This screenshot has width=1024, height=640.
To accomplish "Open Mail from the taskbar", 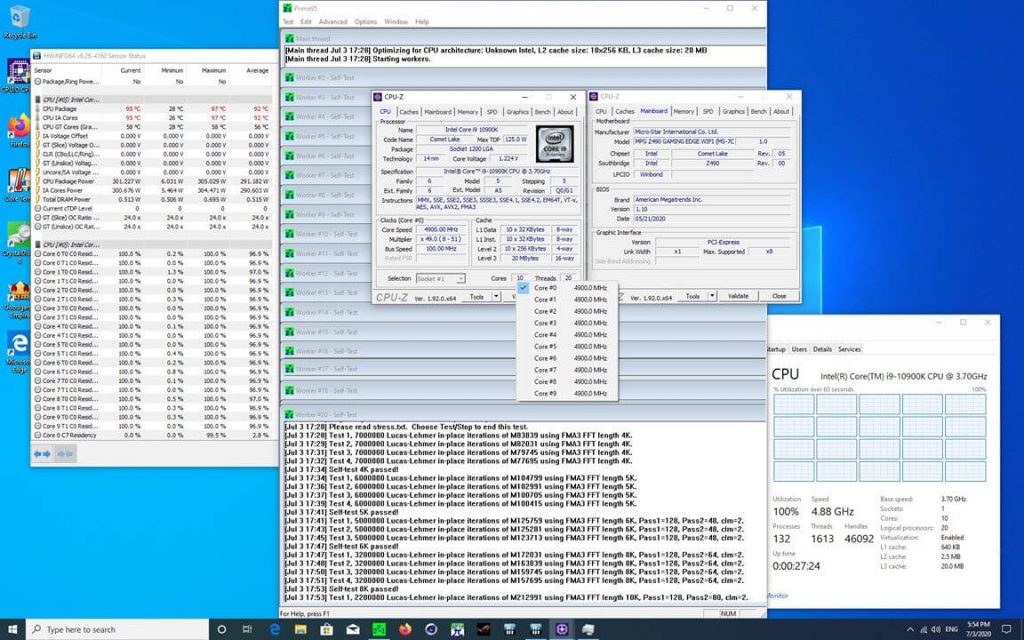I will click(353, 630).
